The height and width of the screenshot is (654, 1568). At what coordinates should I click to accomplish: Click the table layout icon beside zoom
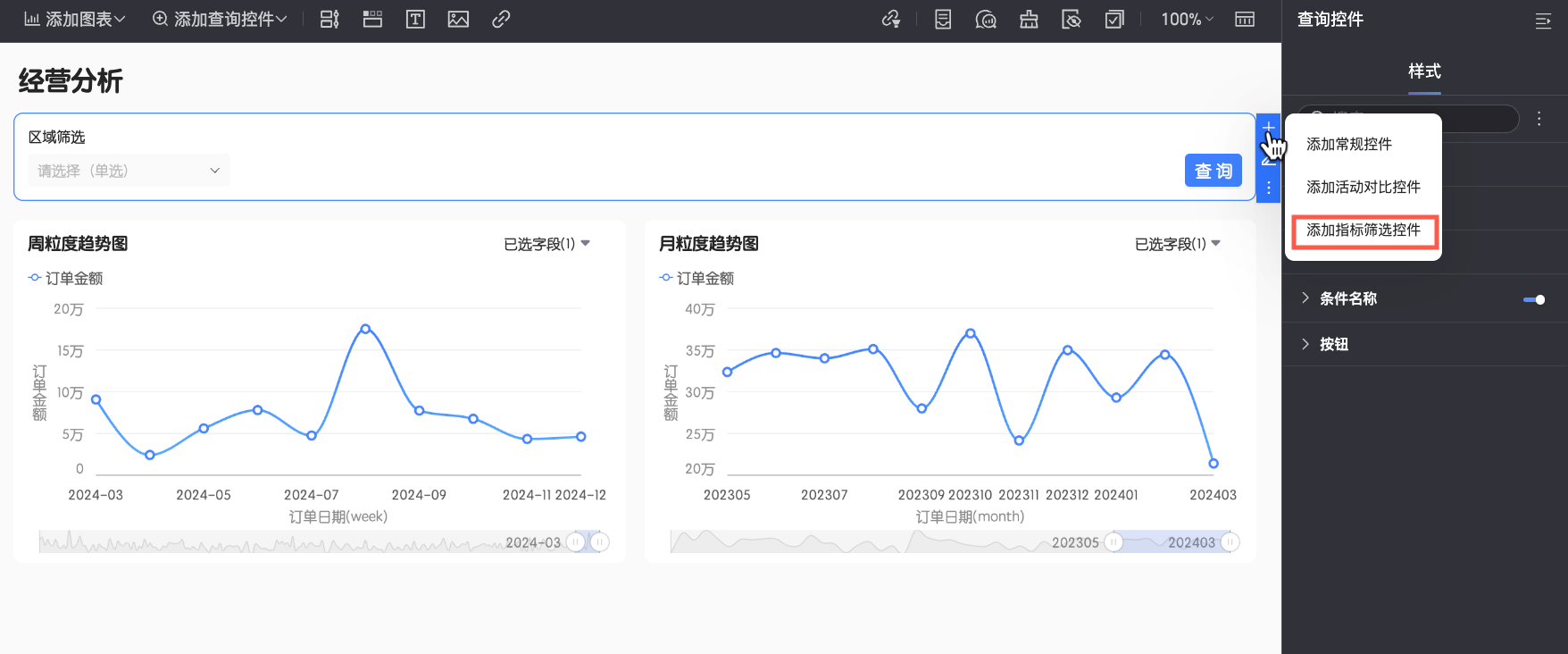pos(1245,20)
